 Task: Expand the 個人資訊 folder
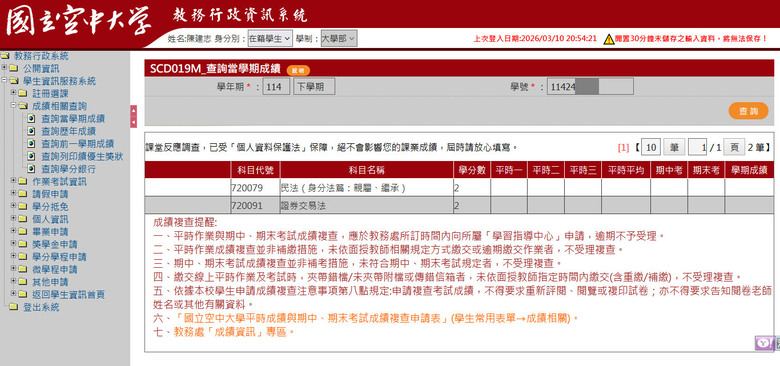(x=13, y=219)
